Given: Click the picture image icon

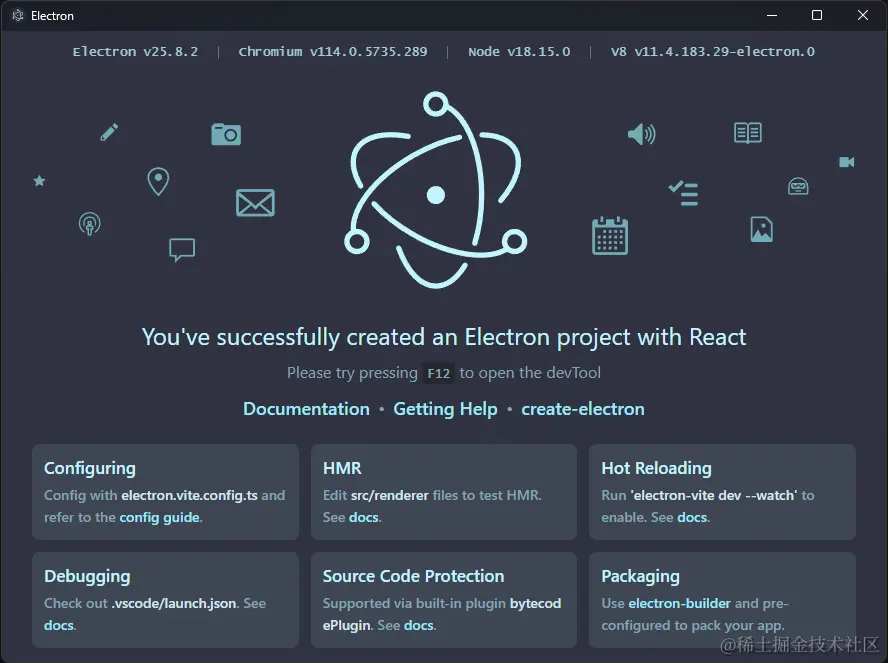Looking at the screenshot, I should click(x=761, y=229).
